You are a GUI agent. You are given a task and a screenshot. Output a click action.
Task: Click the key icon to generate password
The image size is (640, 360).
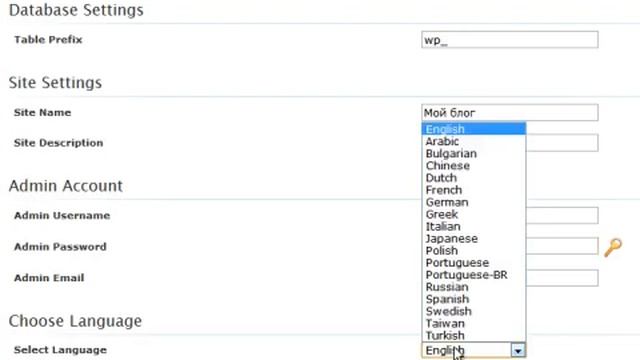pyautogui.click(x=613, y=247)
